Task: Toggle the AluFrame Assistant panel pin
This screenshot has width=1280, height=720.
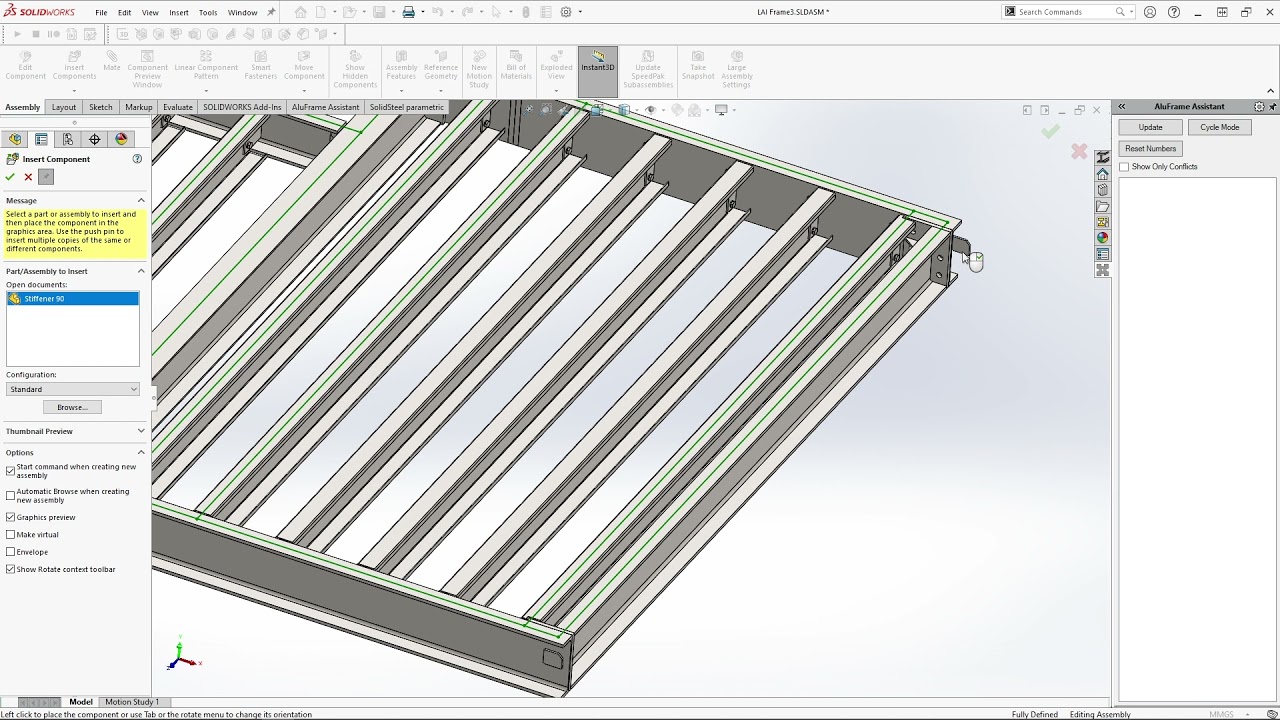Action: (x=1272, y=106)
